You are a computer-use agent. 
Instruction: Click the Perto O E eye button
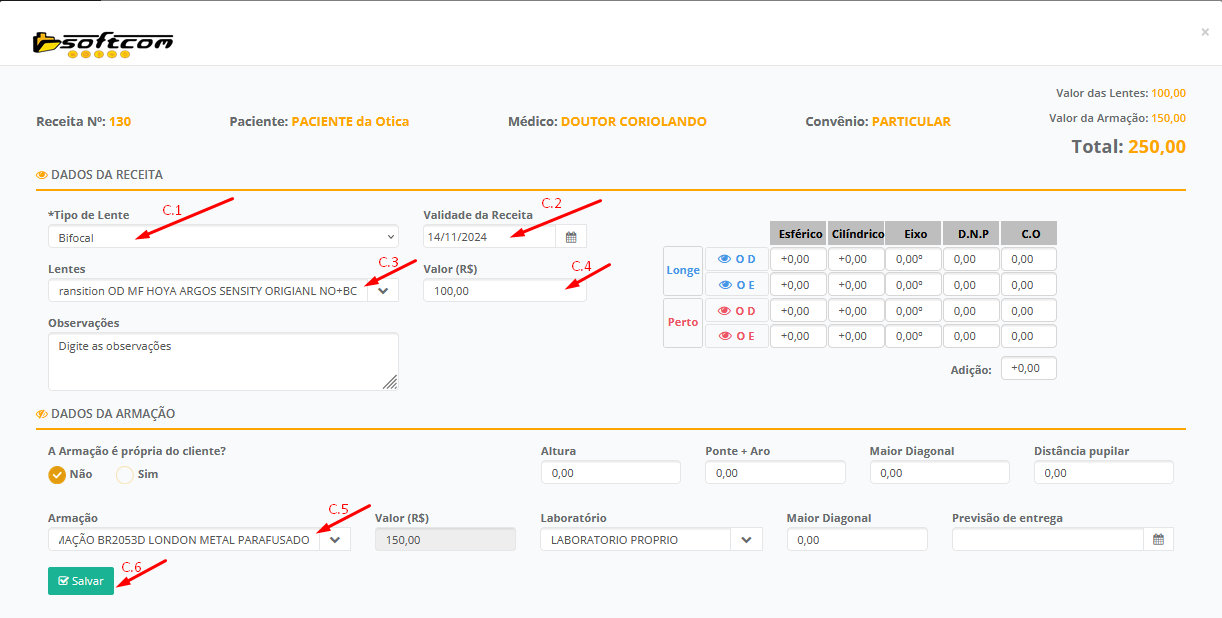[736, 337]
